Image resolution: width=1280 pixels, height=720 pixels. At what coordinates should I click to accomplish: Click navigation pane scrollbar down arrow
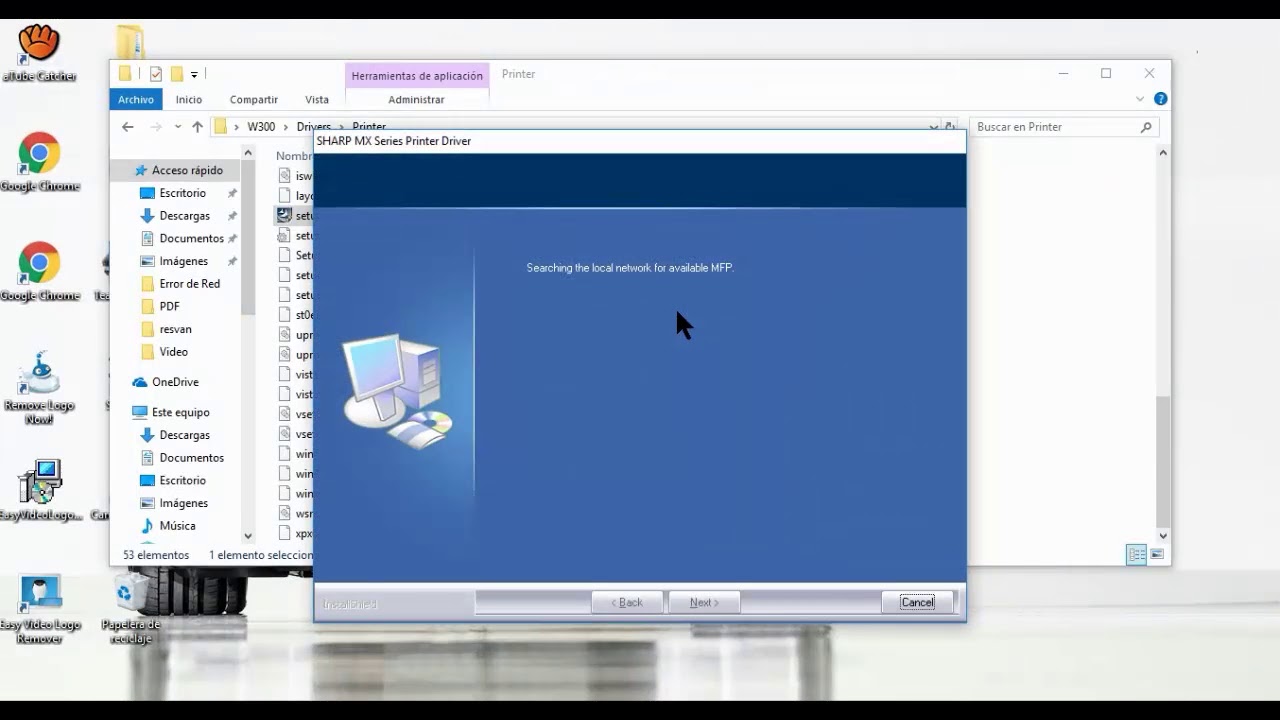tap(248, 537)
